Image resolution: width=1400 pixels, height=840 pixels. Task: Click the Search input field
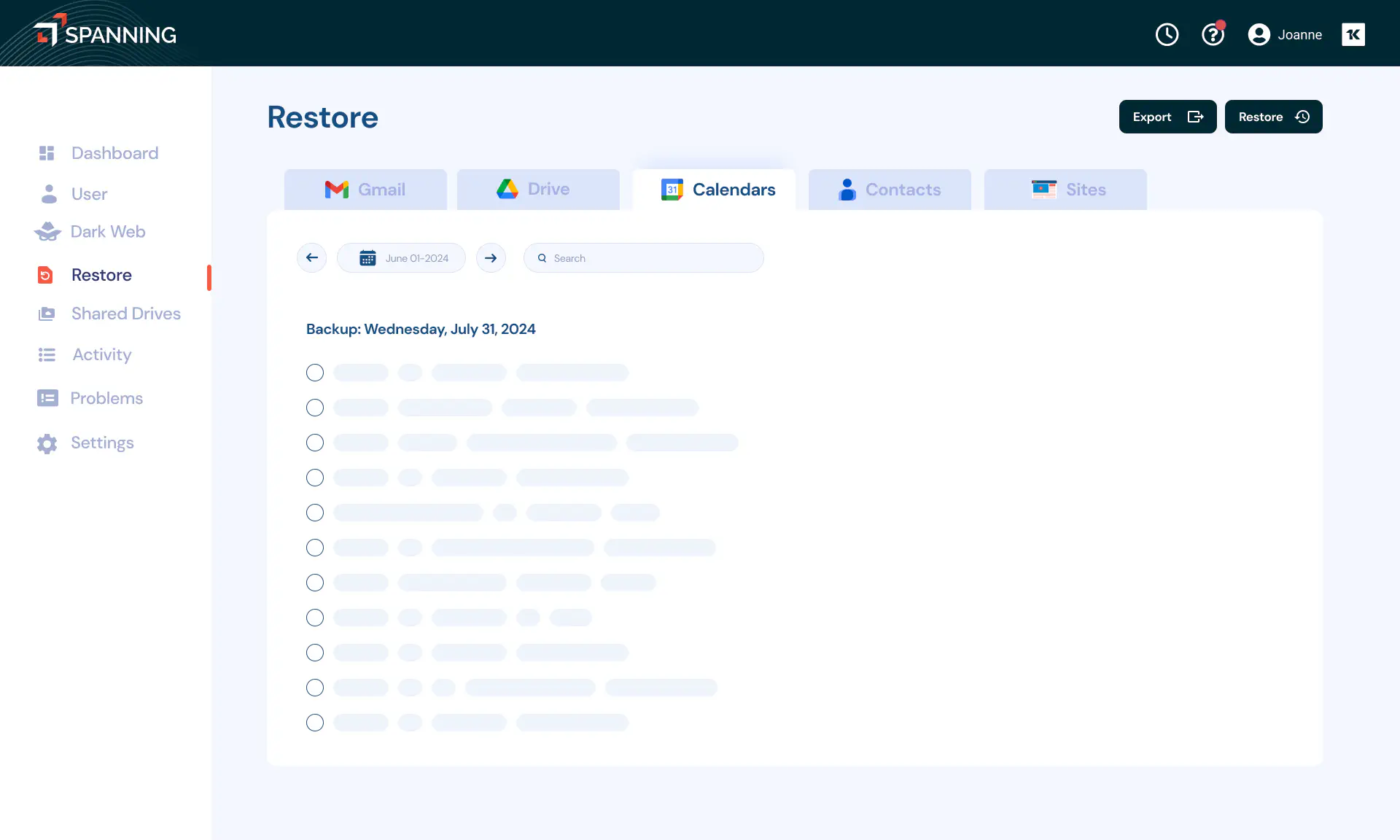[x=644, y=258]
